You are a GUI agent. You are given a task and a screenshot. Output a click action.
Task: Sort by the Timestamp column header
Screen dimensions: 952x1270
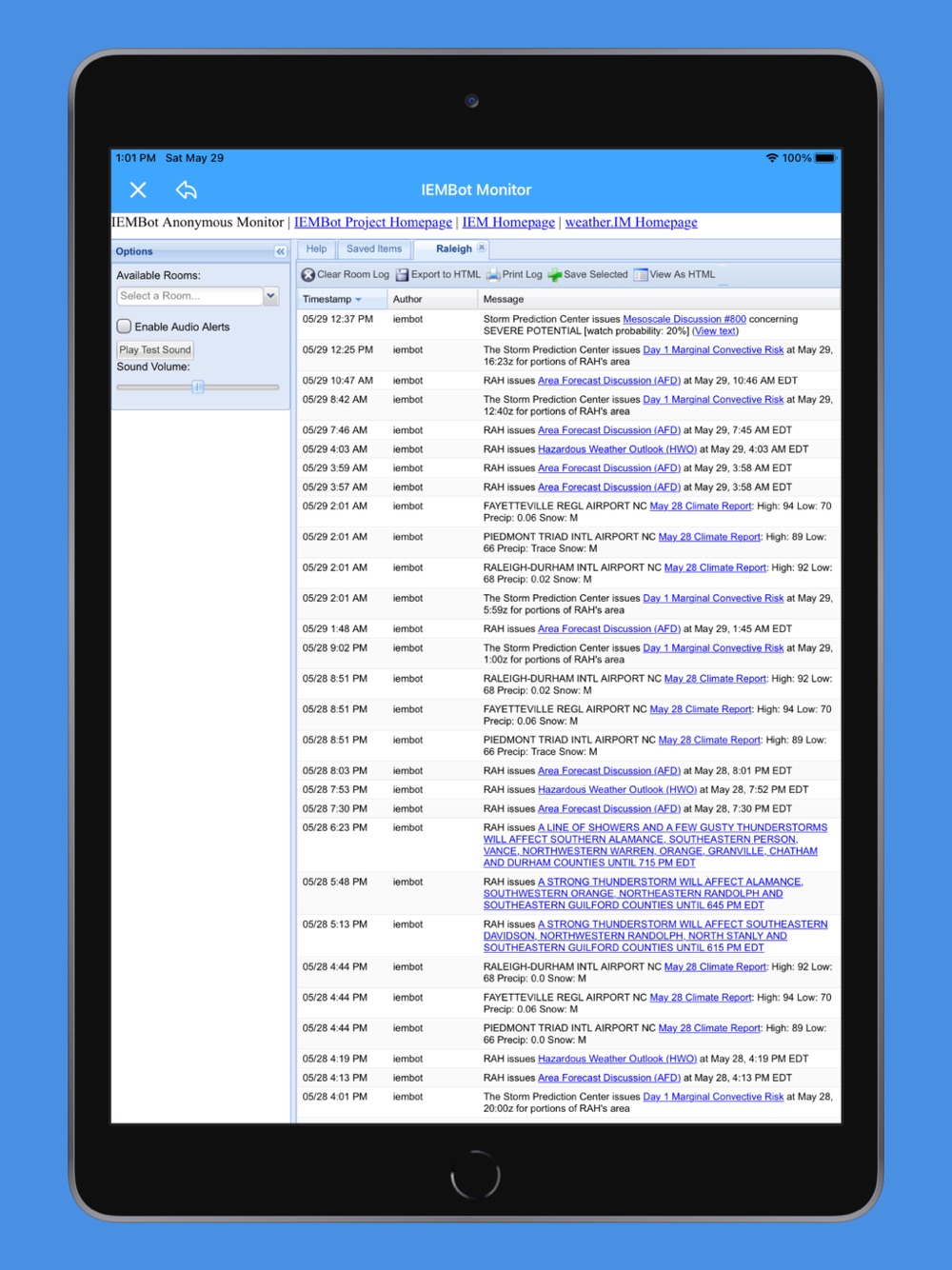(x=344, y=299)
